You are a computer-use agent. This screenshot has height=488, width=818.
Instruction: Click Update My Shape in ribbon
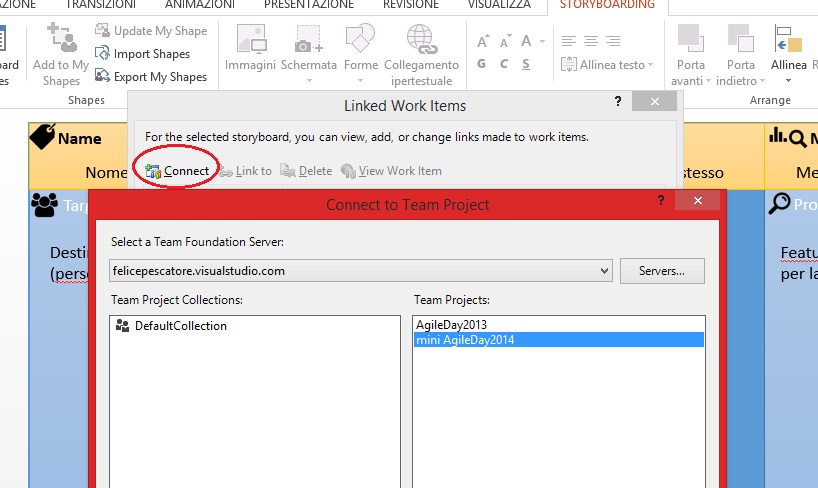(151, 31)
